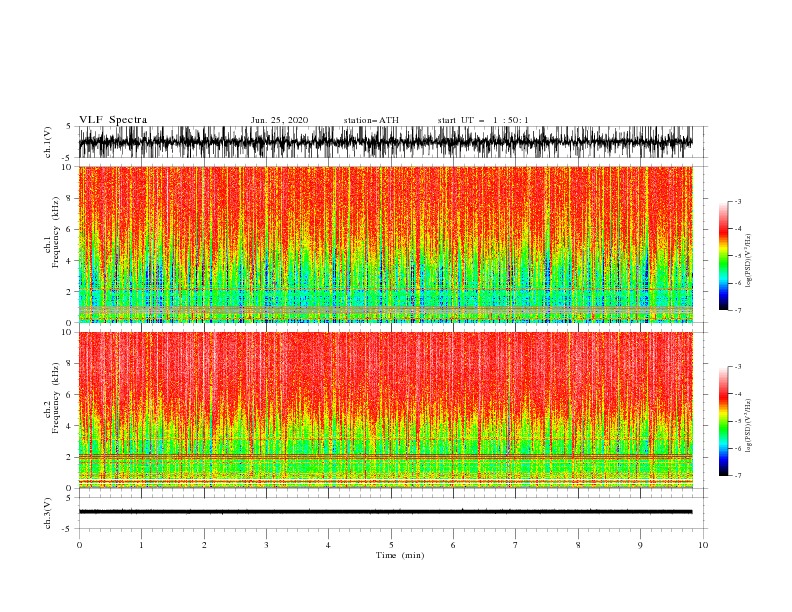Click time axis tick label "6"
Image resolution: width=792 pixels, height=612 pixels.
tap(453, 545)
